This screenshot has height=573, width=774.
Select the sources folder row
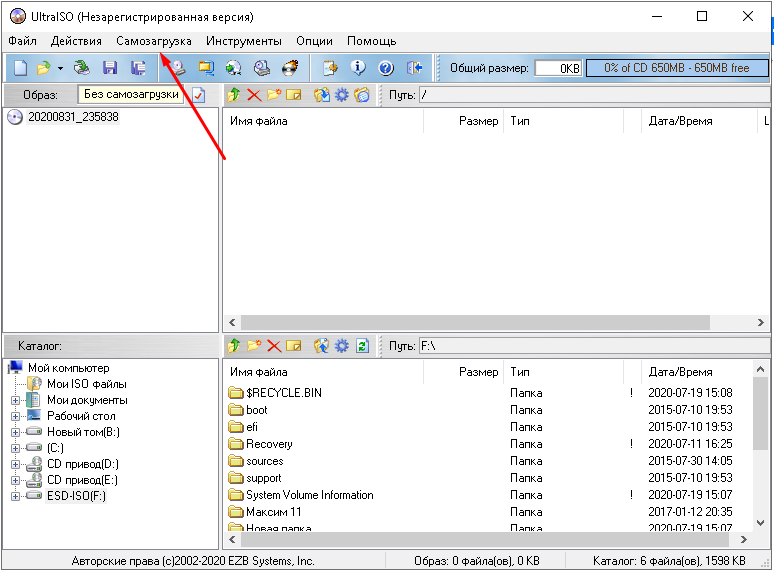click(x=489, y=461)
